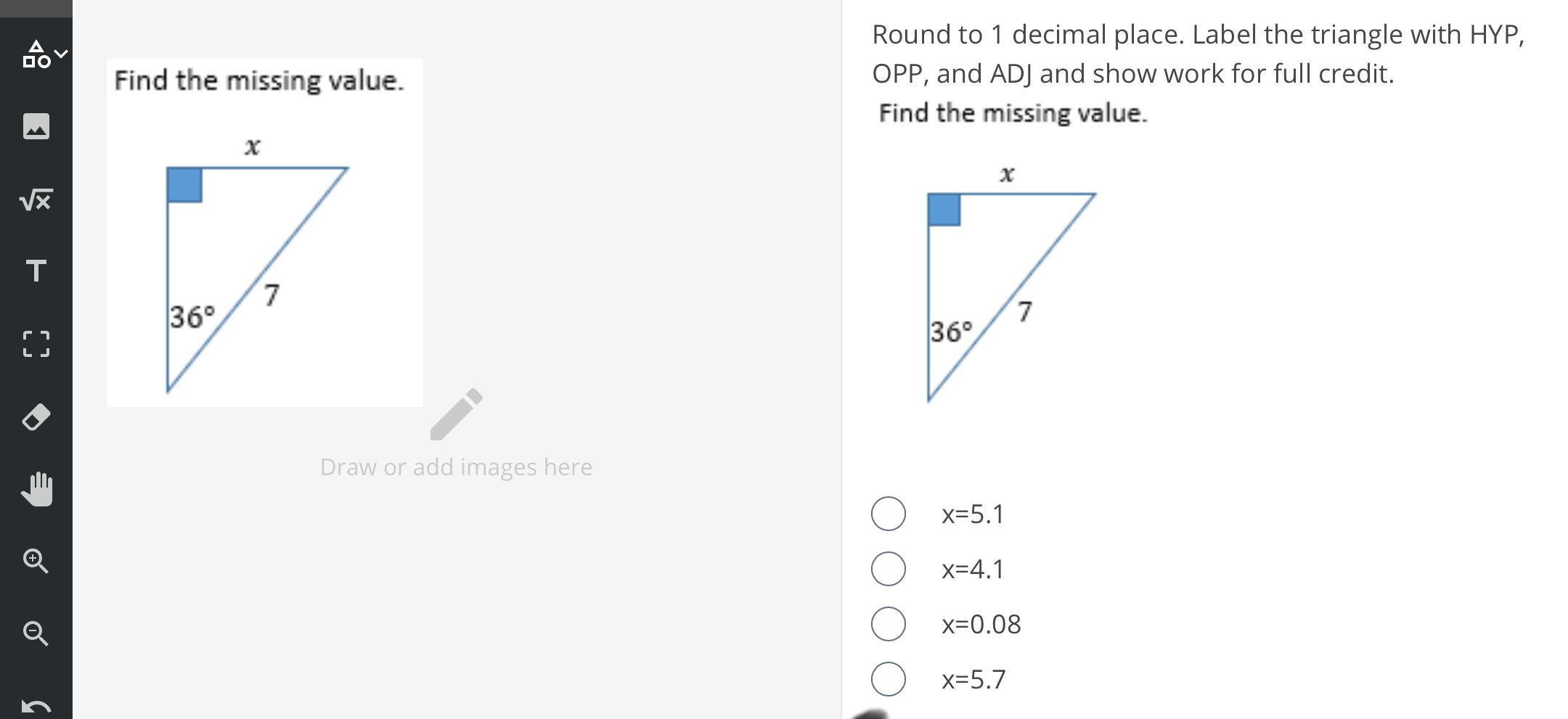
Task: Activate the selection frame tool
Action: (36, 344)
